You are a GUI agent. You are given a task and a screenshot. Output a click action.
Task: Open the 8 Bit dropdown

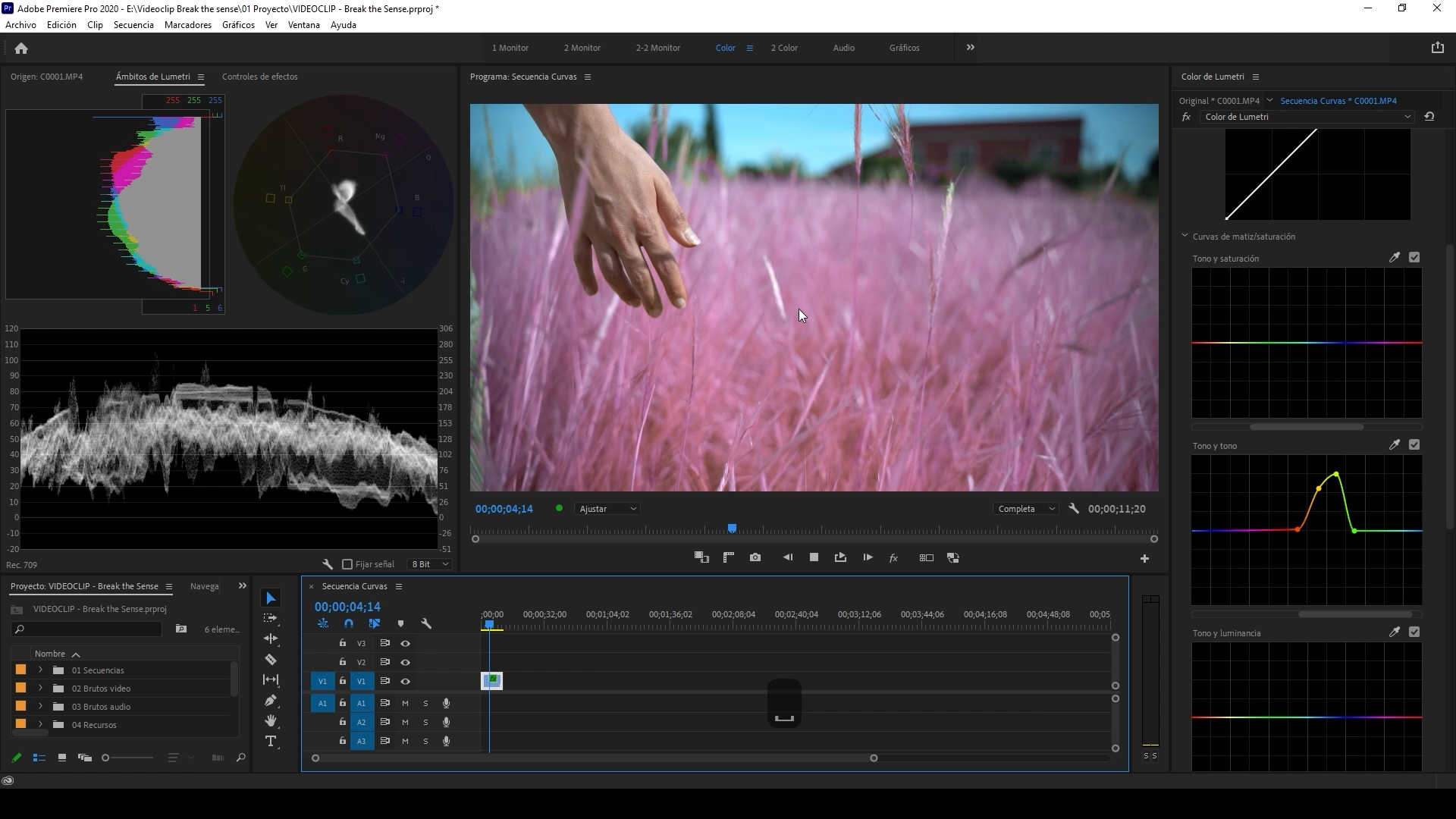pyautogui.click(x=431, y=564)
